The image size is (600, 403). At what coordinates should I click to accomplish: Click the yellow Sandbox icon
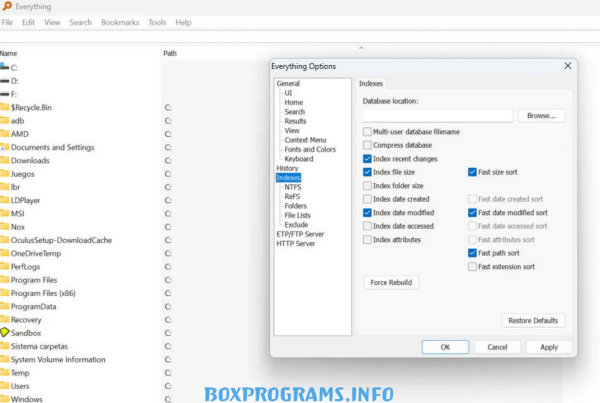(4, 332)
